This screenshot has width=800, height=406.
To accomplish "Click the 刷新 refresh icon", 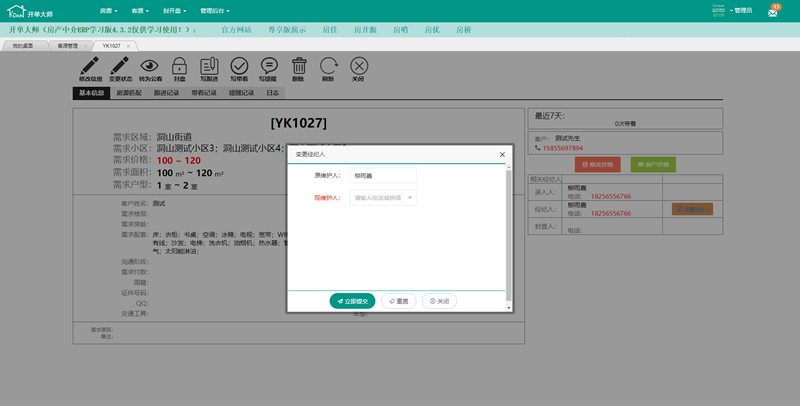I will coord(328,66).
